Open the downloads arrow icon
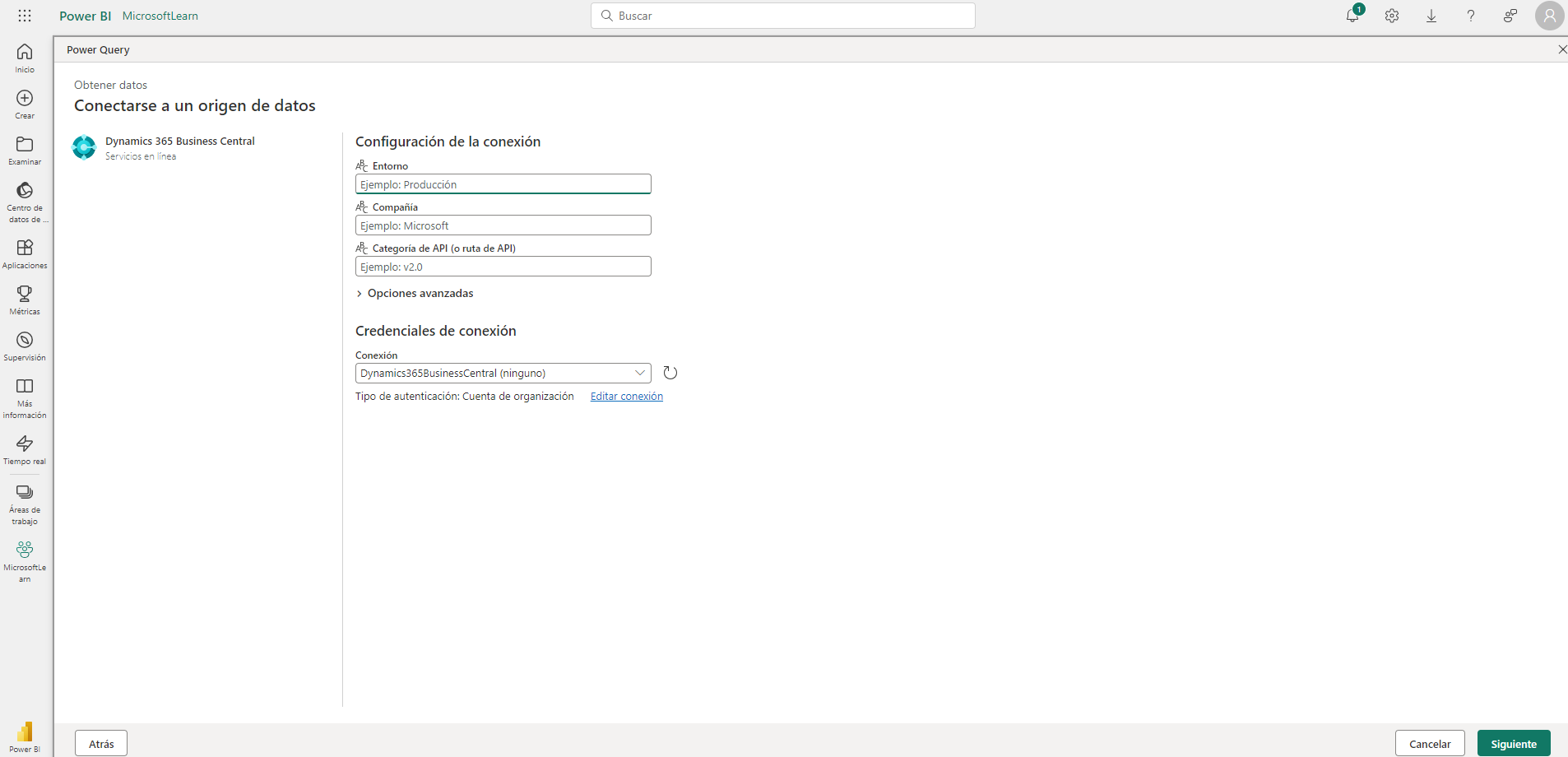The image size is (1568, 757). click(x=1431, y=16)
